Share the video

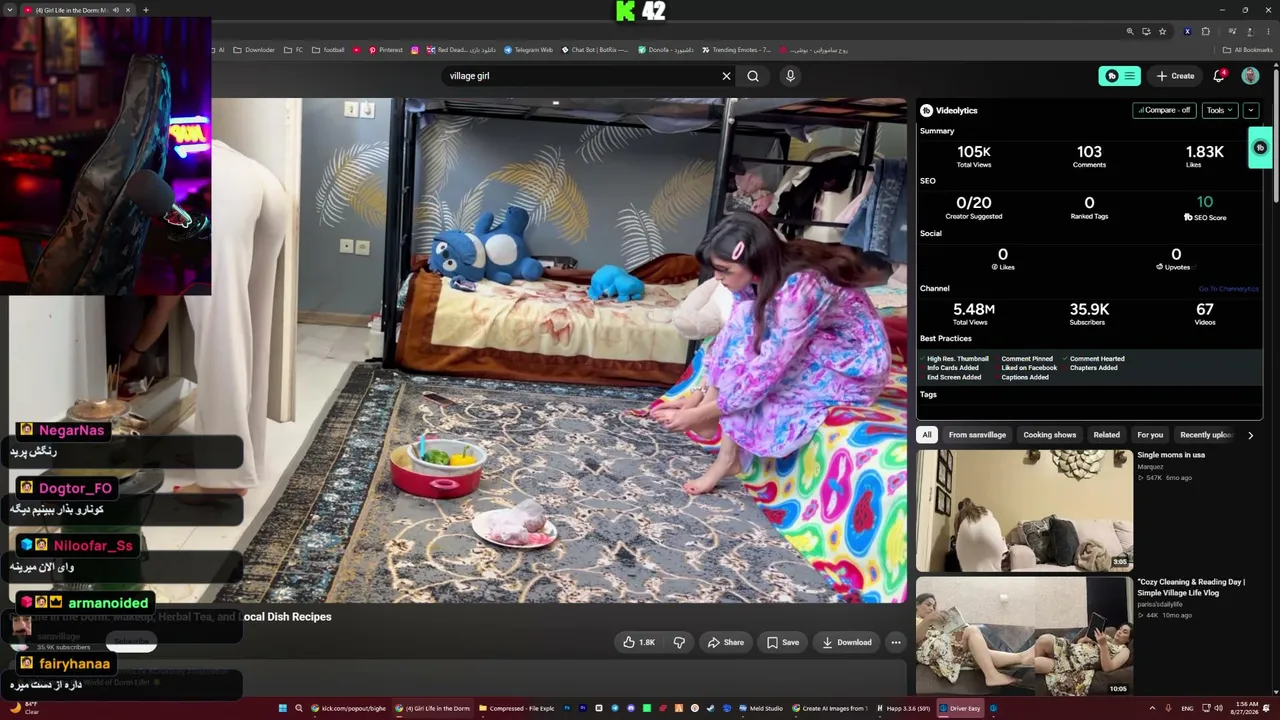(x=726, y=642)
